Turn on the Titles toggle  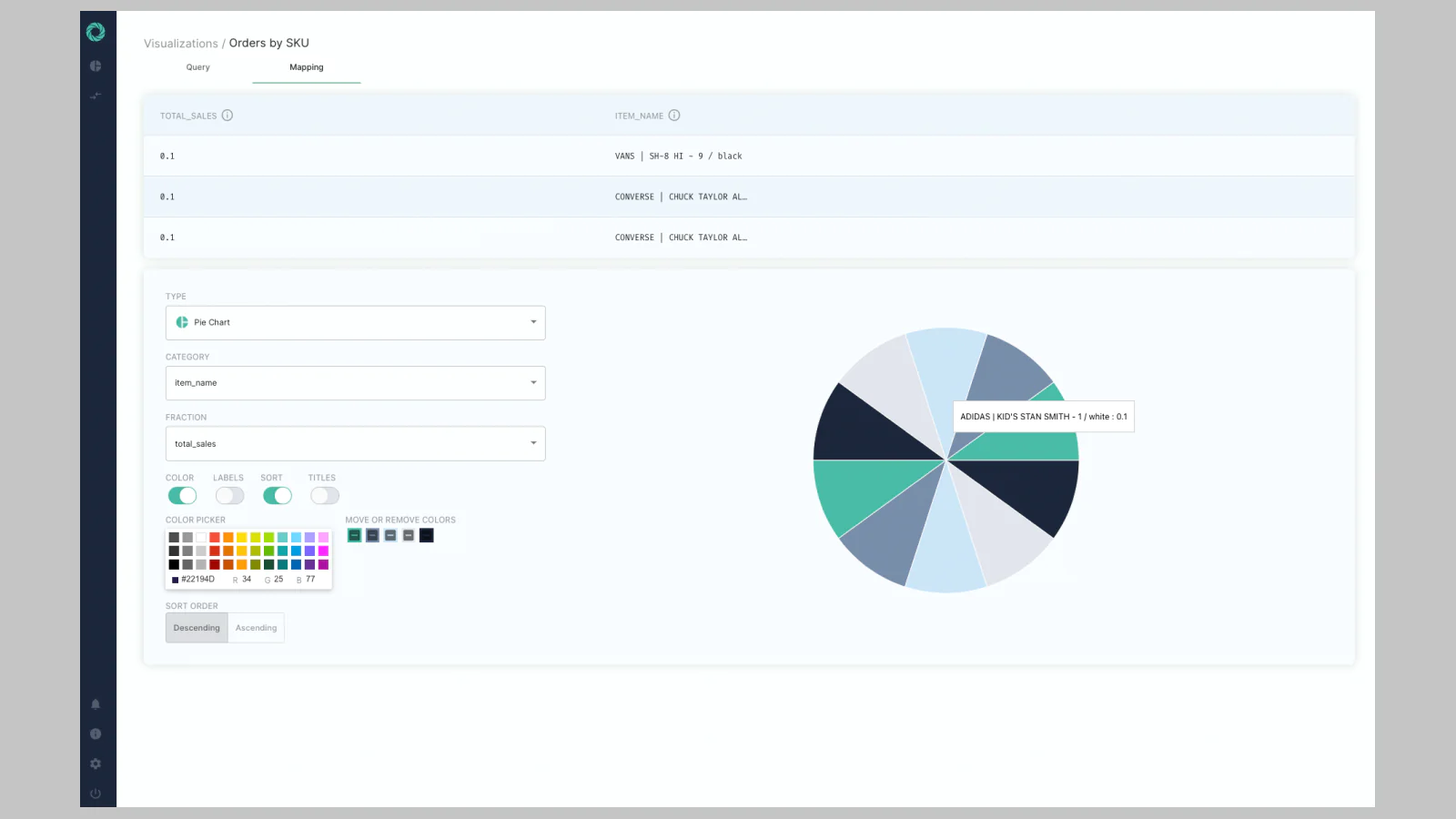(x=324, y=496)
